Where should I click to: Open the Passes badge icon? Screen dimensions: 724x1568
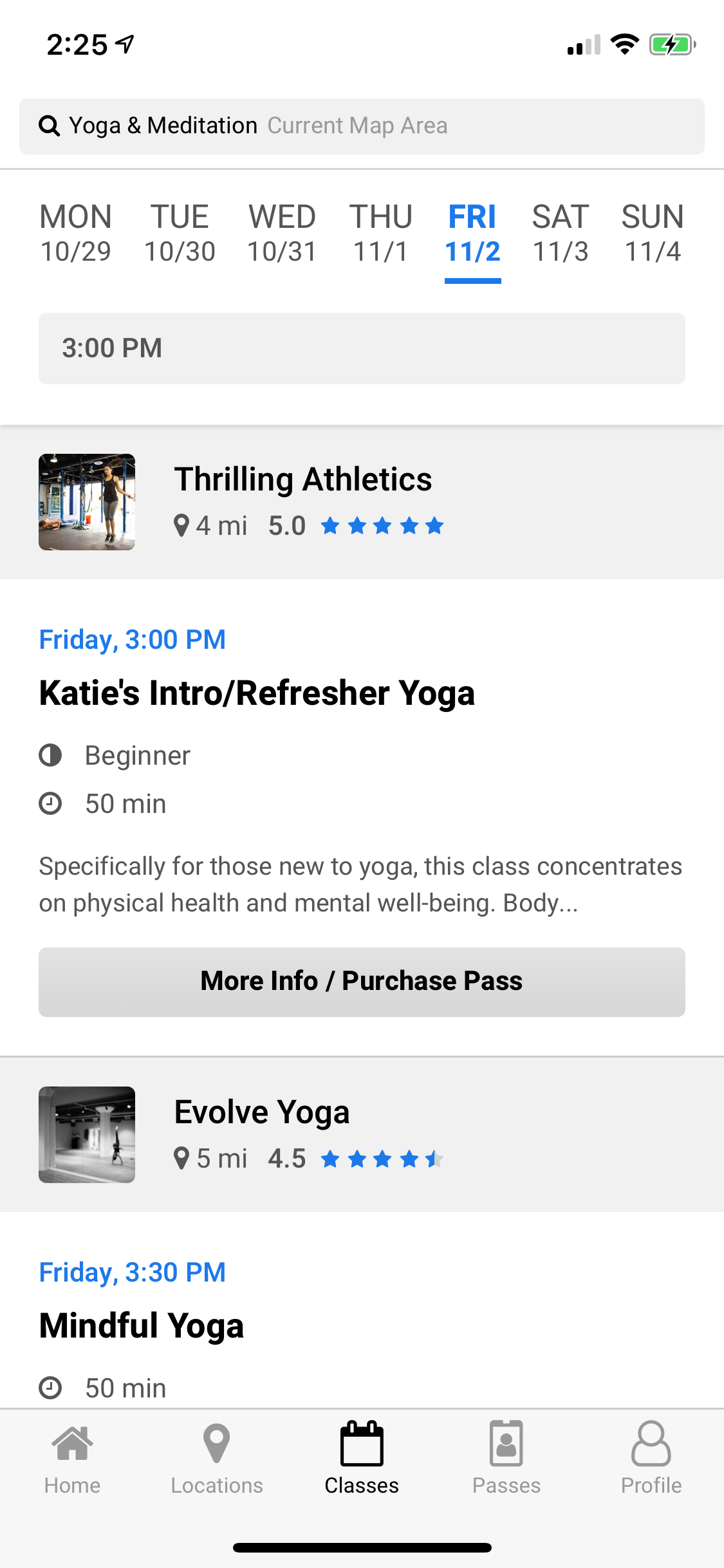click(x=506, y=1444)
